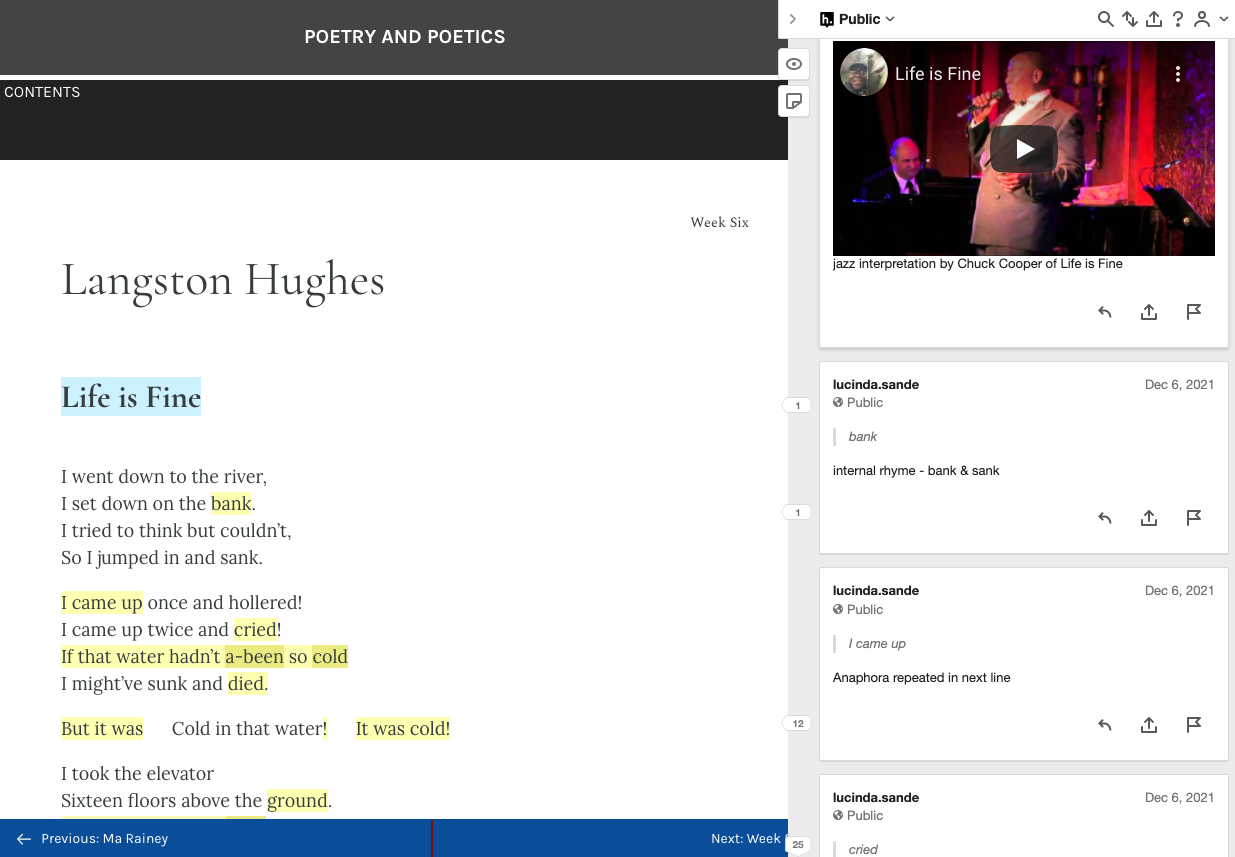
Task: Flag the Anaphora annotation
Action: coord(1193,725)
